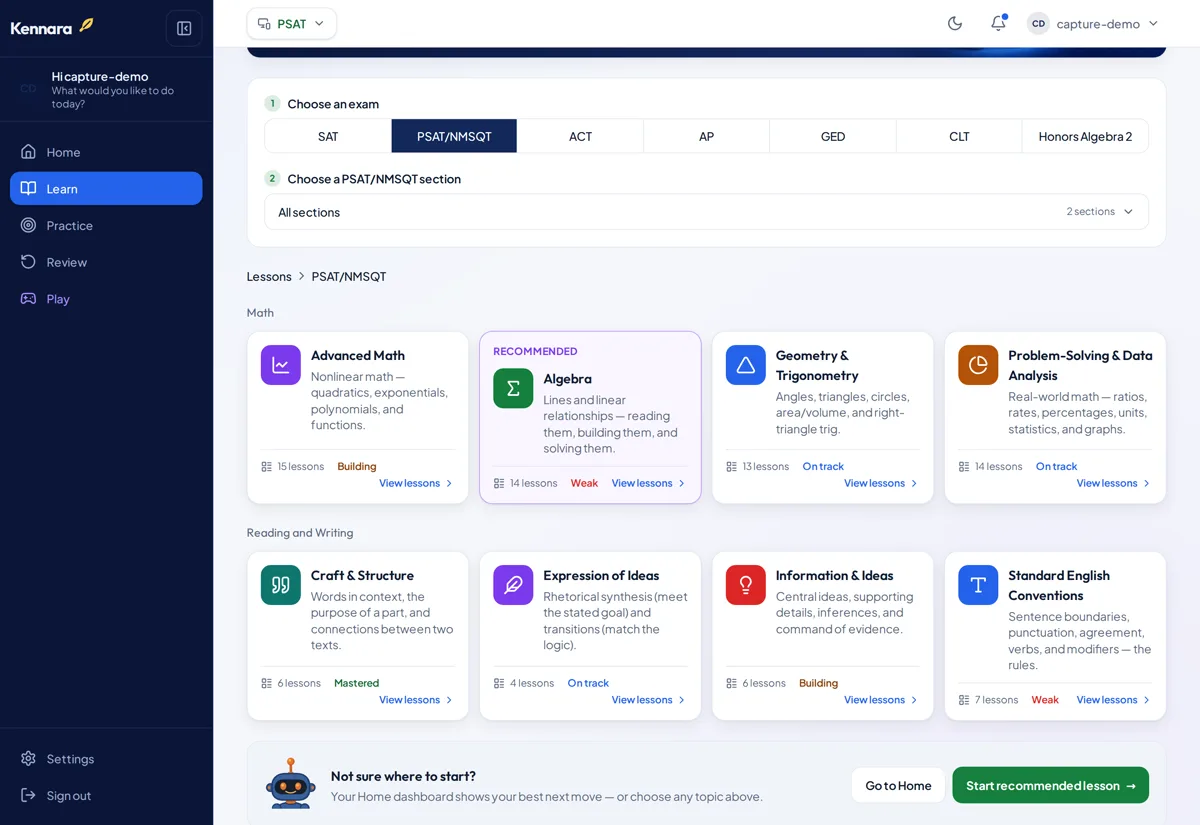The height and width of the screenshot is (825, 1200).
Task: Open Settings in the sidebar
Action: point(106,759)
